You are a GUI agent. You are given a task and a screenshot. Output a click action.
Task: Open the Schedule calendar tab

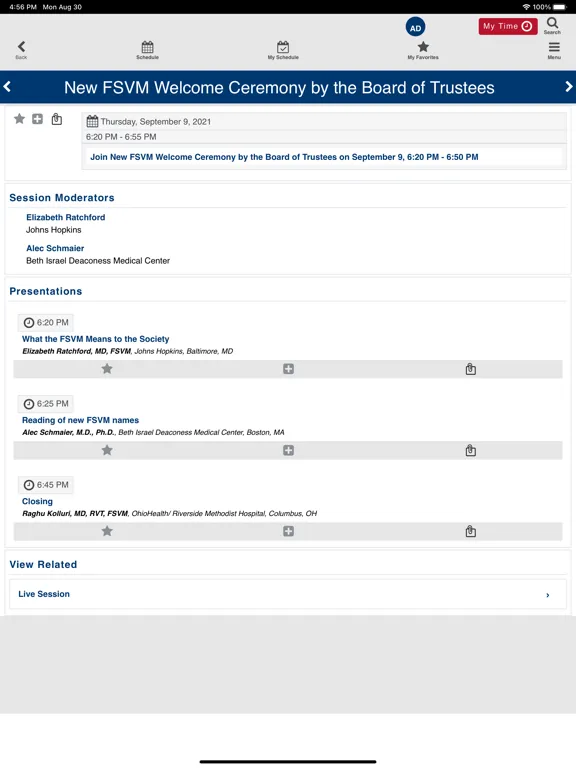point(147,50)
